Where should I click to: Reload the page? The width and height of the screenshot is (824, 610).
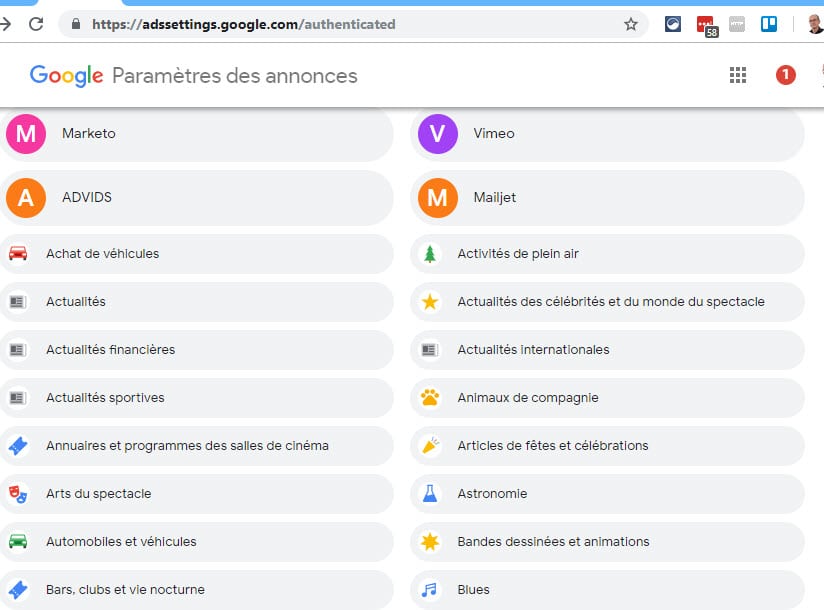(x=36, y=24)
